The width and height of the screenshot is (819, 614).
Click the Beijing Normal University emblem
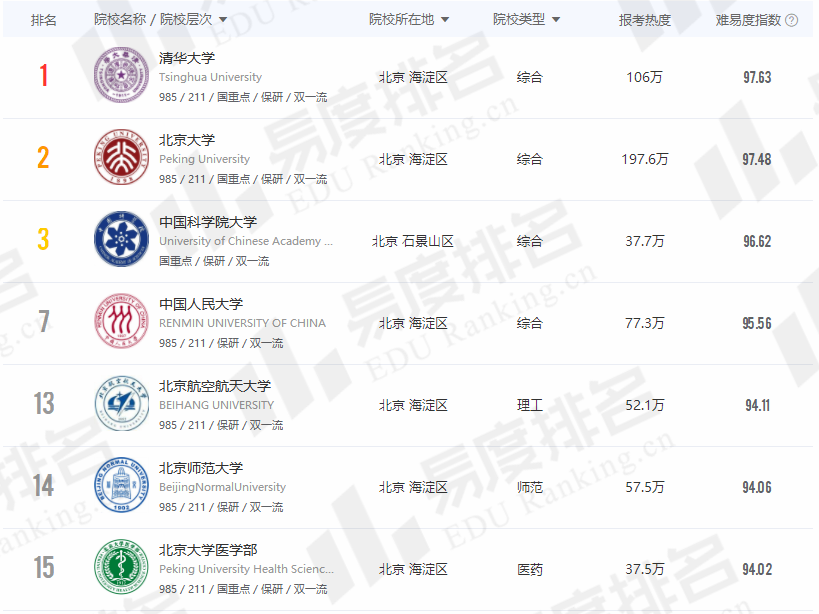122,486
